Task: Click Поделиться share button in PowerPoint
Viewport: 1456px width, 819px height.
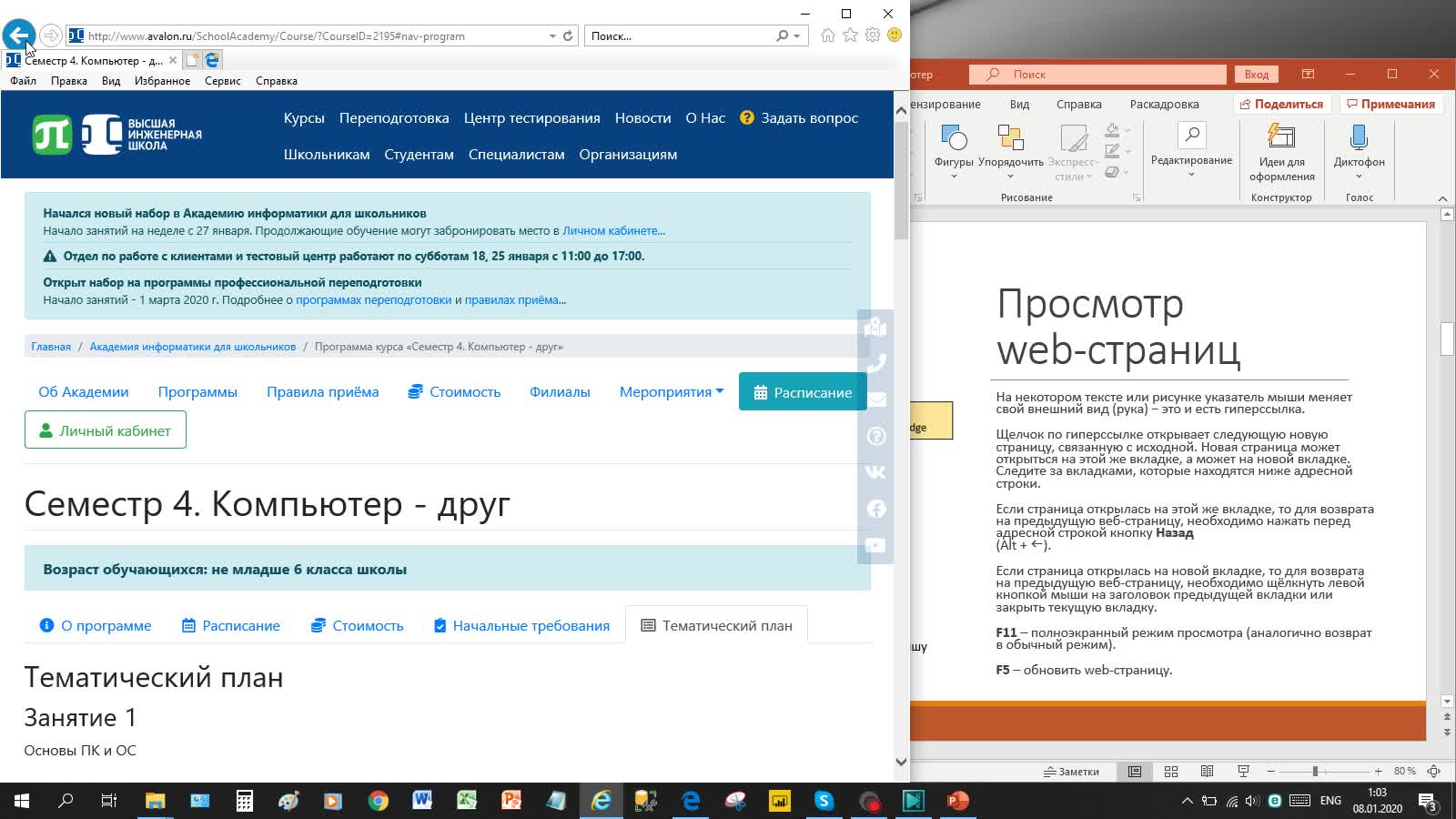Action: pyautogui.click(x=1281, y=104)
